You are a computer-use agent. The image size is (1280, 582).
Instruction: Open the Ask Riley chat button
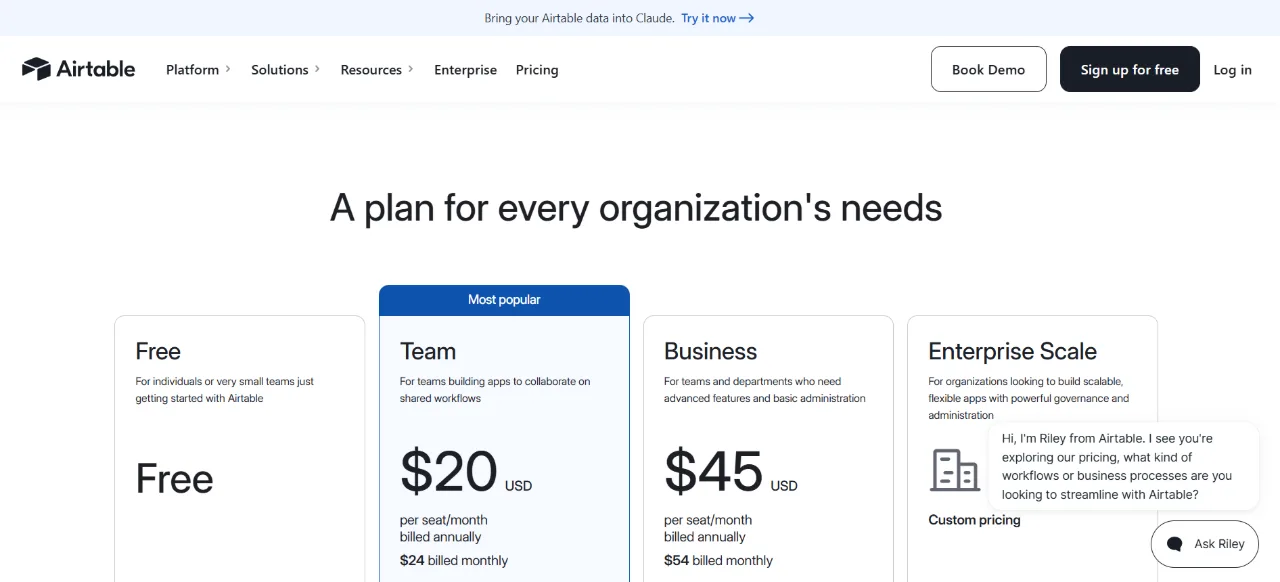1205,544
